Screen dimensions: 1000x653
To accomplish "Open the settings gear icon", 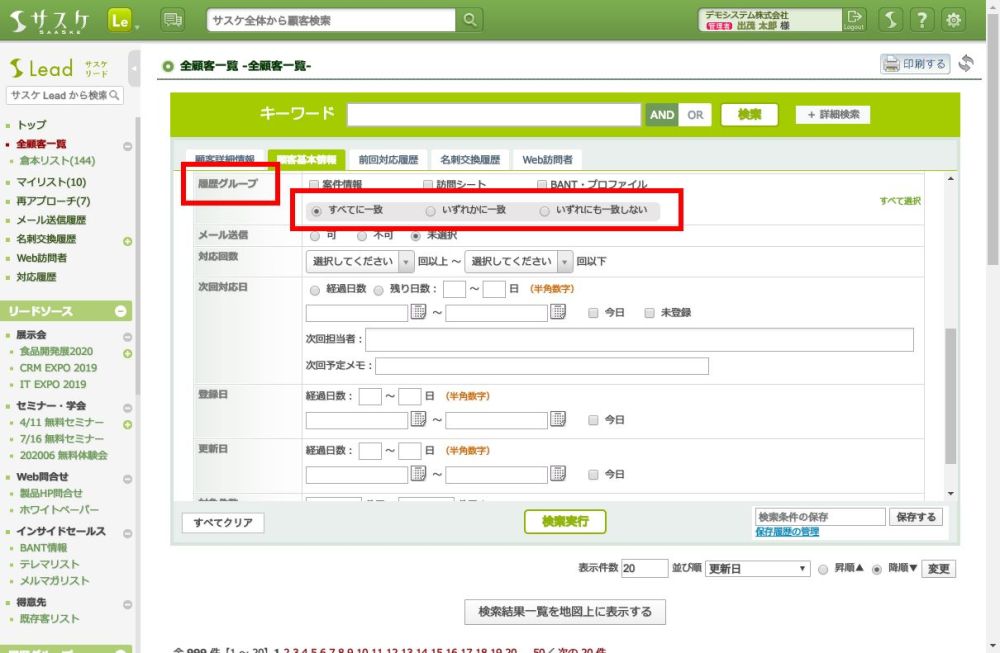I will click(x=954, y=20).
